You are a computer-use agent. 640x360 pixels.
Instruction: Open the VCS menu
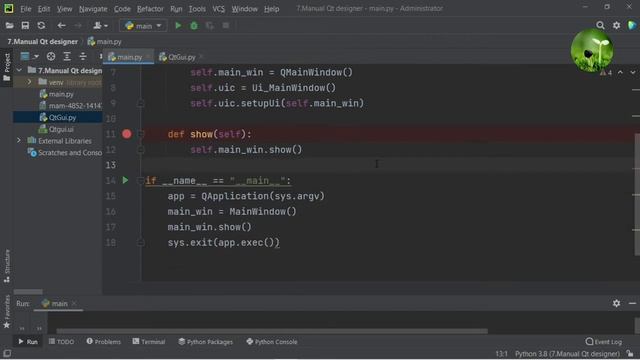(218, 9)
